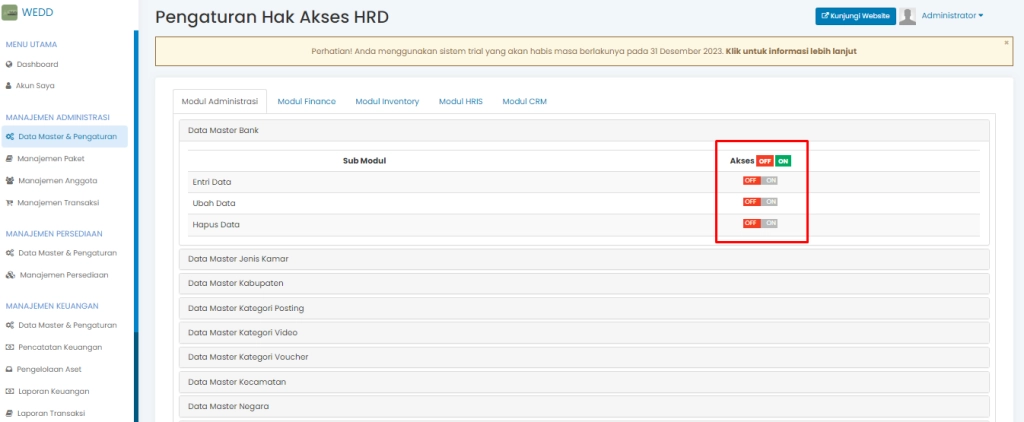The image size is (1024, 422).
Task: Open Pencatatan Keuangan in sidebar
Action: click(60, 347)
